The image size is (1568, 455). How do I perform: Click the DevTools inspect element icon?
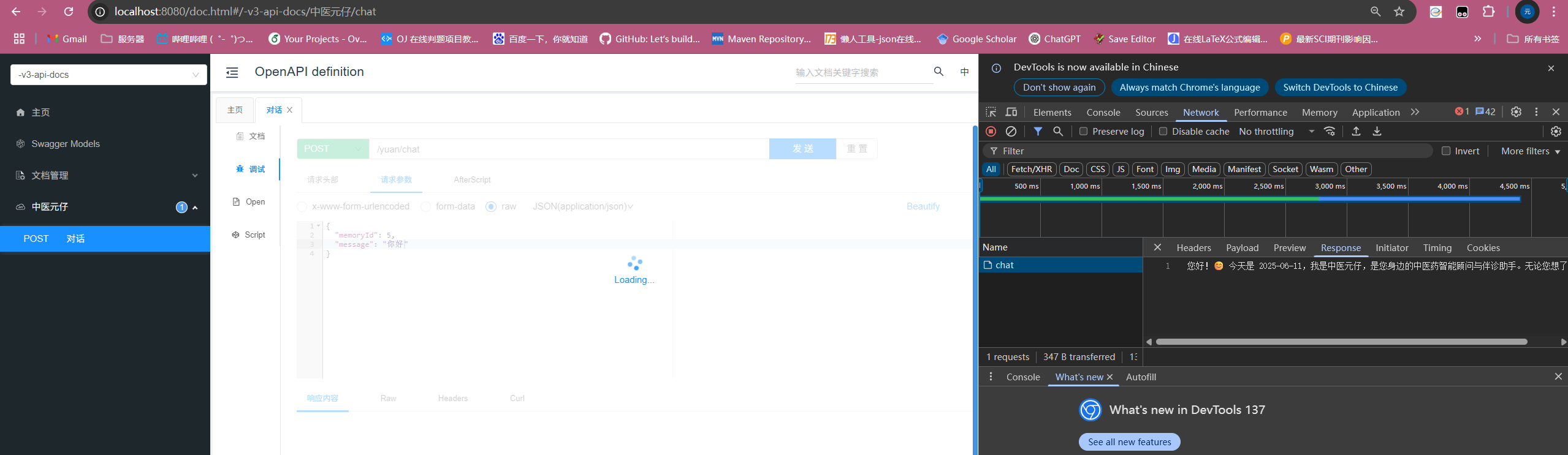tap(991, 112)
